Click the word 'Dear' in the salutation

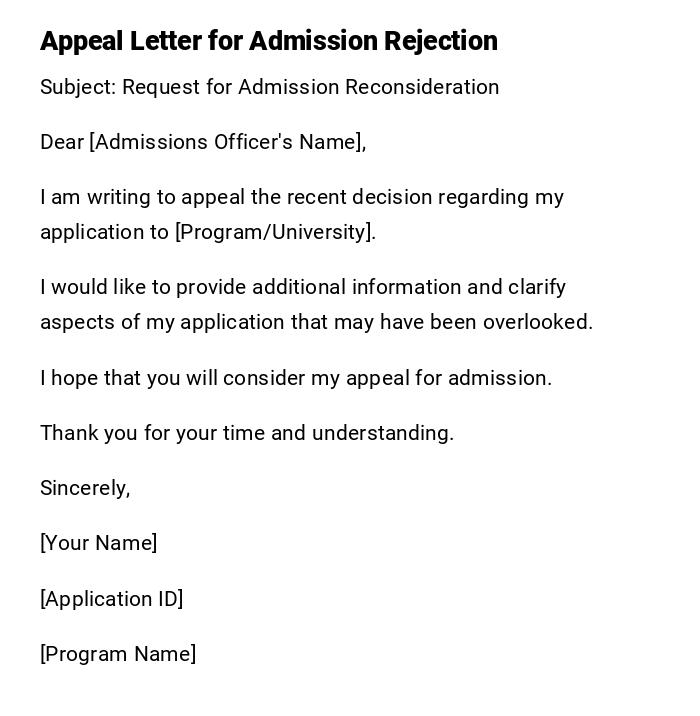click(x=61, y=142)
